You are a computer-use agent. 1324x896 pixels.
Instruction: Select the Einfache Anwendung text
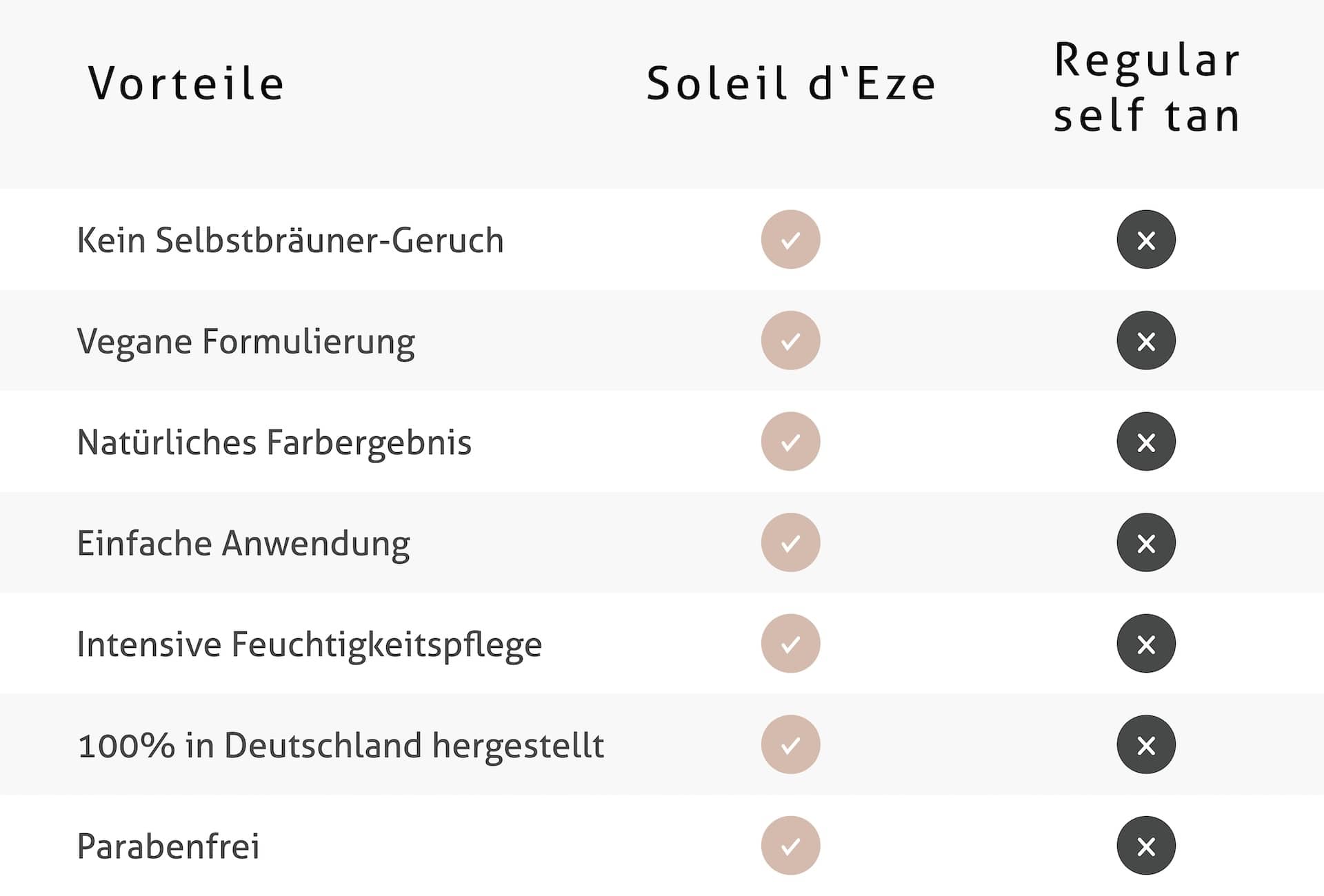[x=243, y=544]
